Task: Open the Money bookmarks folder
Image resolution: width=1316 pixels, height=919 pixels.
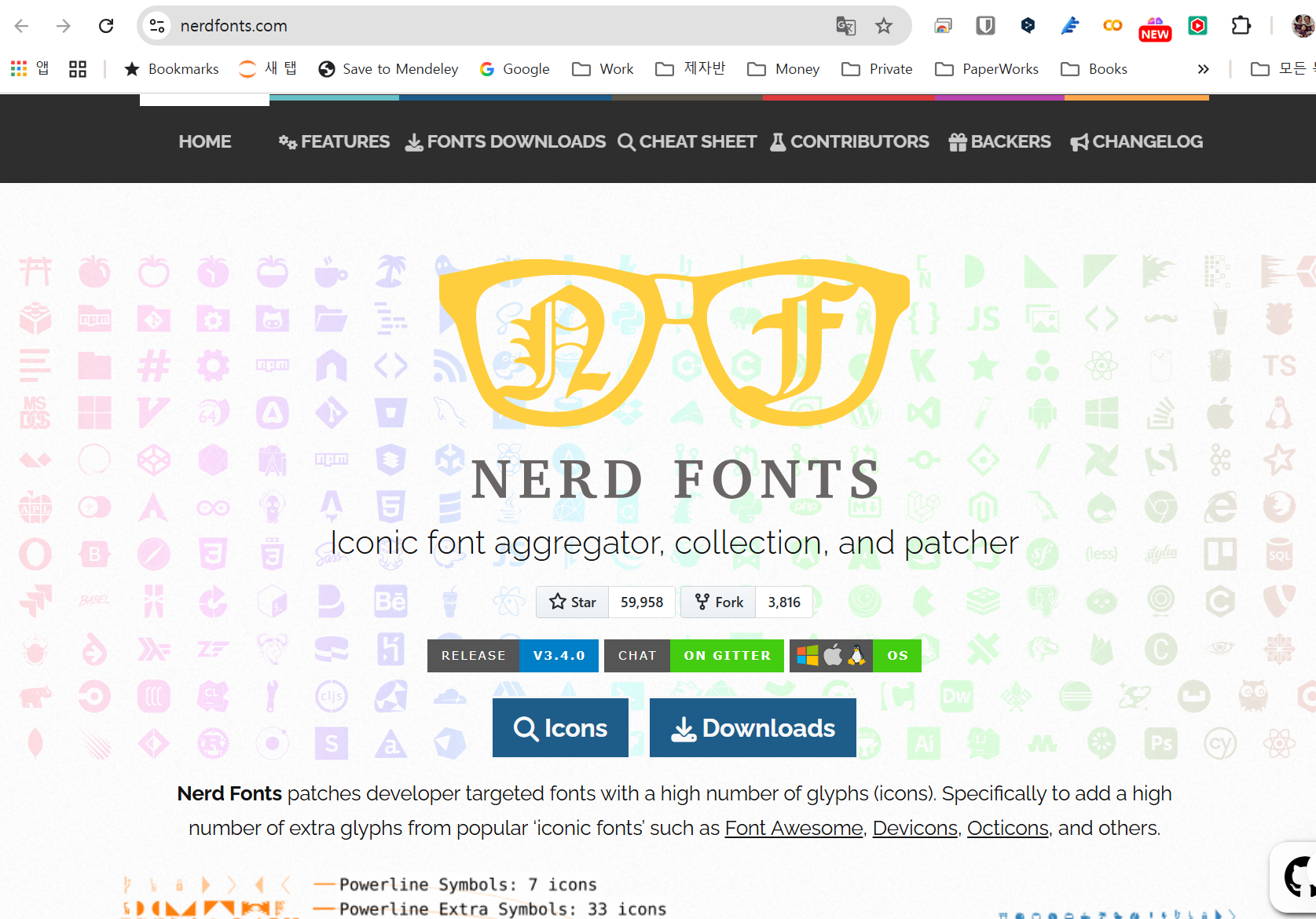Action: tap(783, 69)
